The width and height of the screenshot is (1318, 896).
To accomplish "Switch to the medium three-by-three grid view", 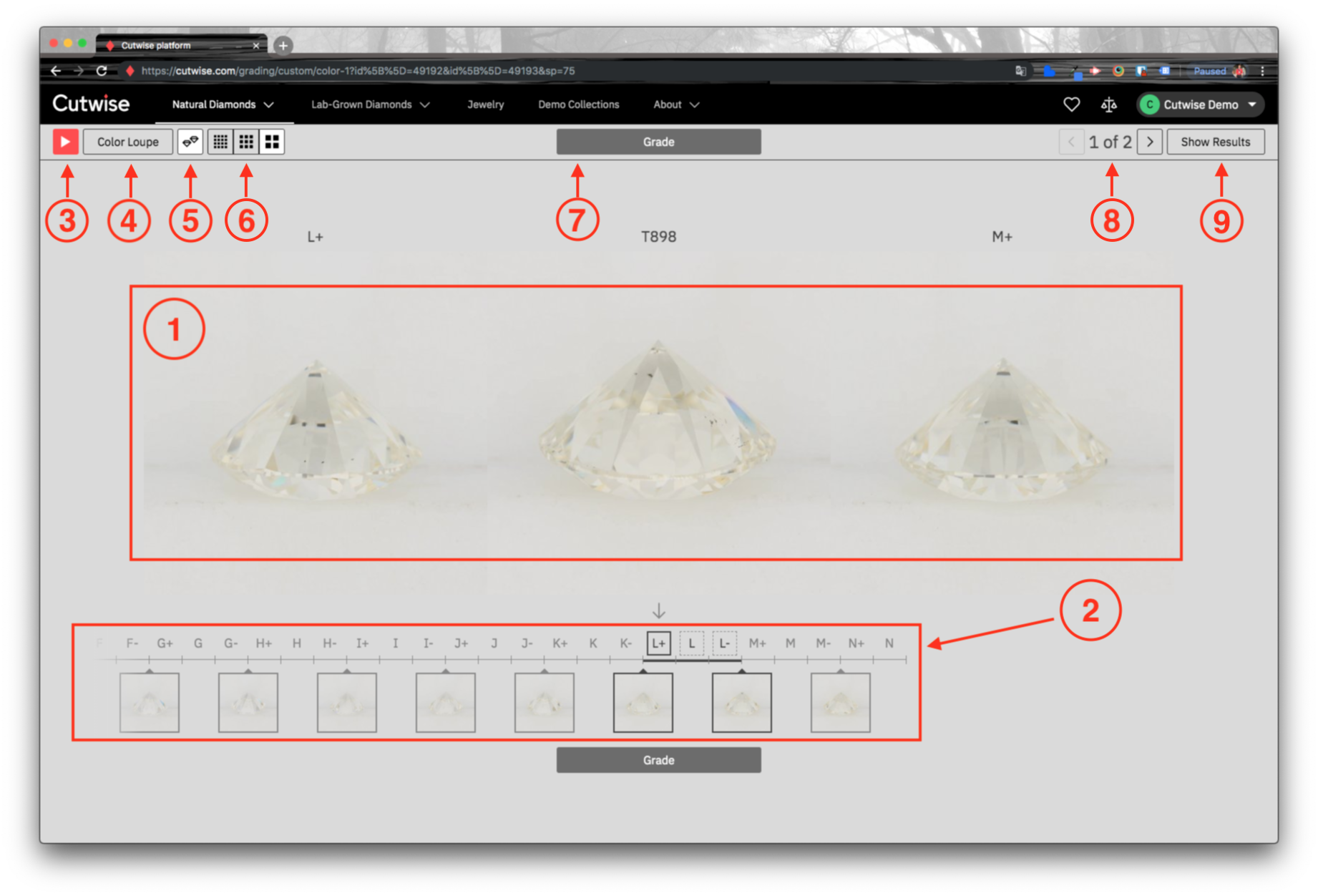I will (x=246, y=142).
